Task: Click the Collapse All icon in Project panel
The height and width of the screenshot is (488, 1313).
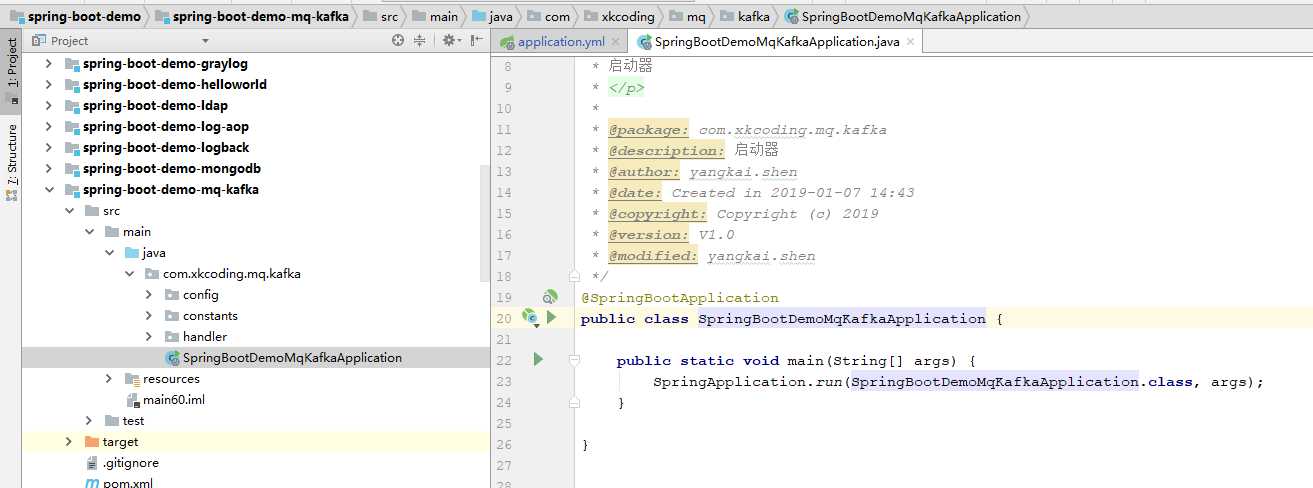Action: point(420,41)
